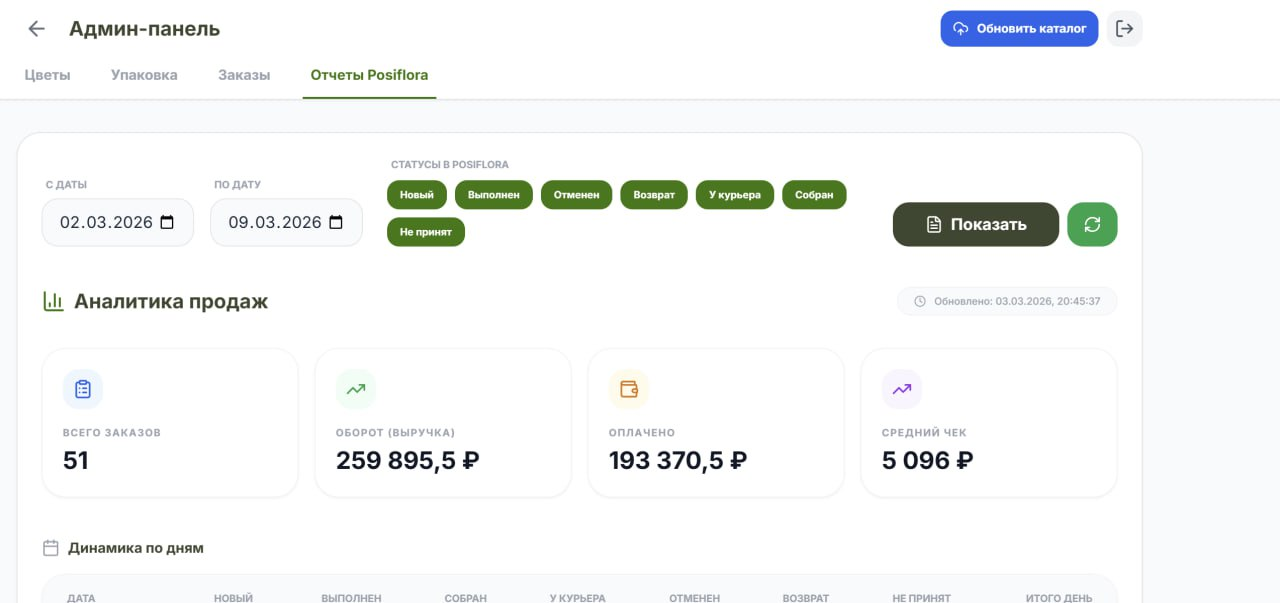The width and height of the screenshot is (1280, 603).
Task: Toggle the 'Выполнен' status filter
Action: [x=494, y=195]
